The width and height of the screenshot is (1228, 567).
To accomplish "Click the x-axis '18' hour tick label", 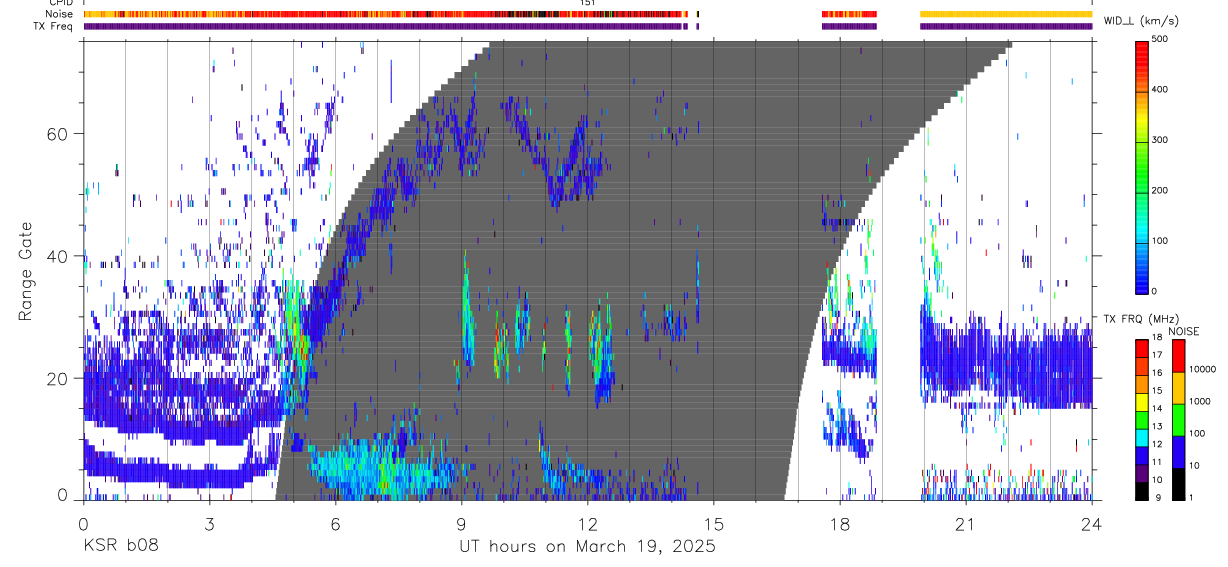I will 840,524.
